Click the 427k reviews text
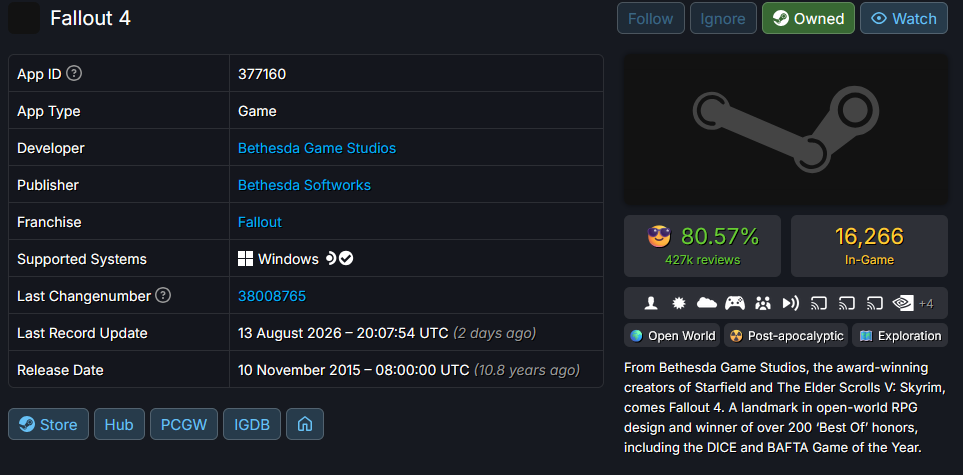This screenshot has height=475, width=963. tap(703, 260)
